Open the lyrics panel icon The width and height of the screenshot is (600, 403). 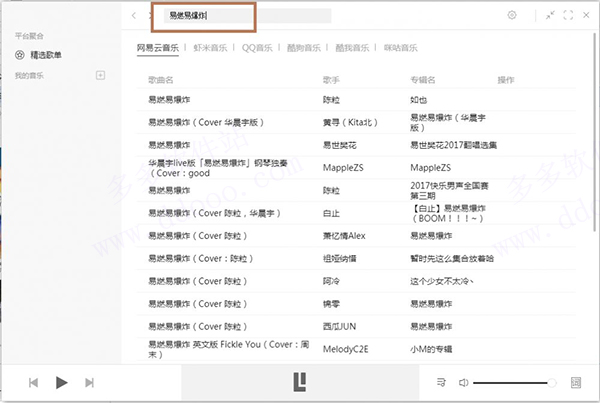pos(576,382)
